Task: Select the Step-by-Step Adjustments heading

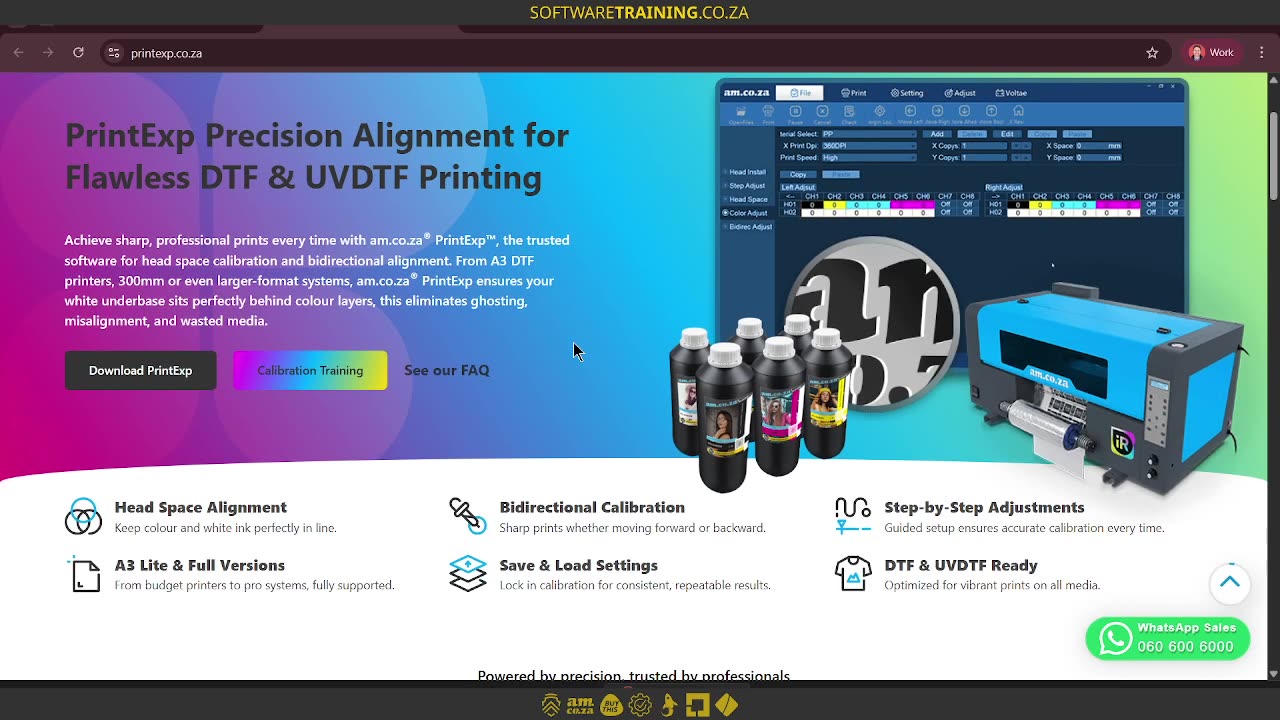Action: (984, 507)
